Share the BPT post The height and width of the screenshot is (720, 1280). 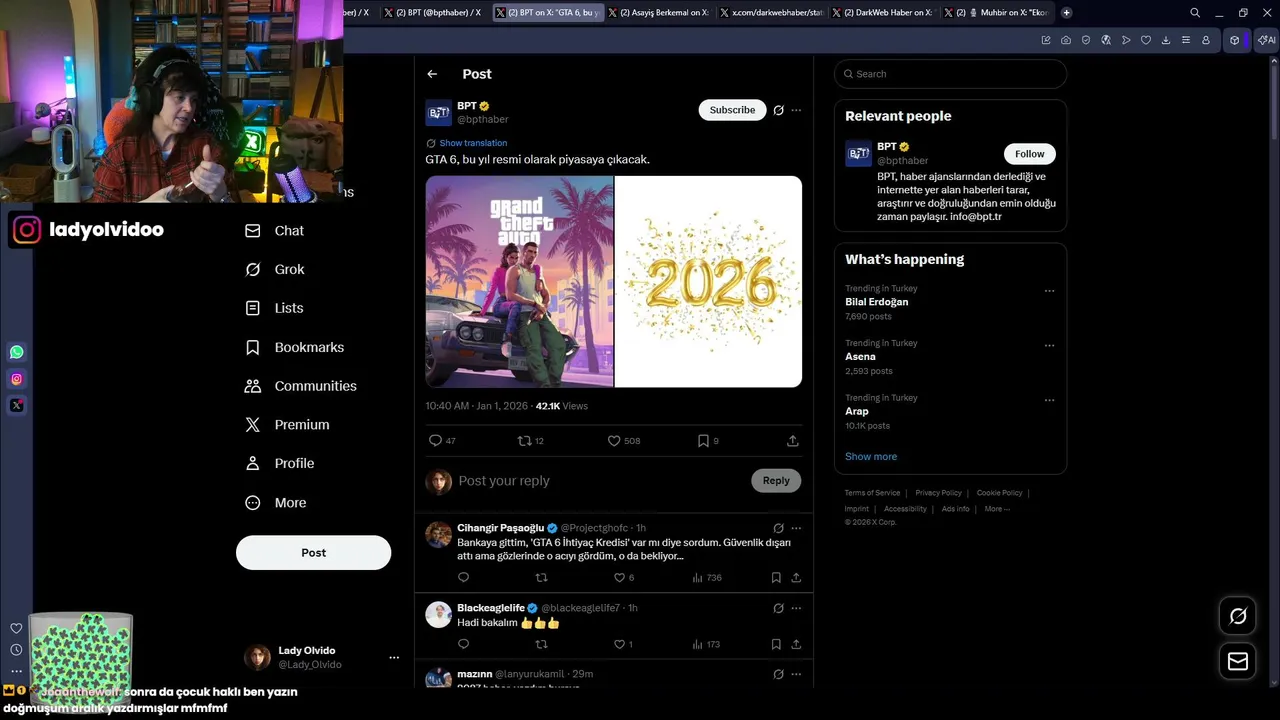pyautogui.click(x=792, y=441)
